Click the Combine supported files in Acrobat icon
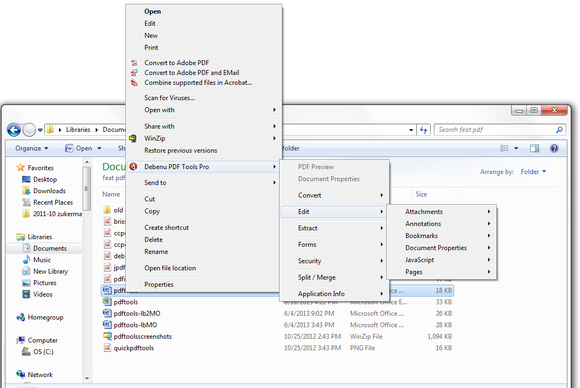The height and width of the screenshot is (388, 580). coord(134,83)
